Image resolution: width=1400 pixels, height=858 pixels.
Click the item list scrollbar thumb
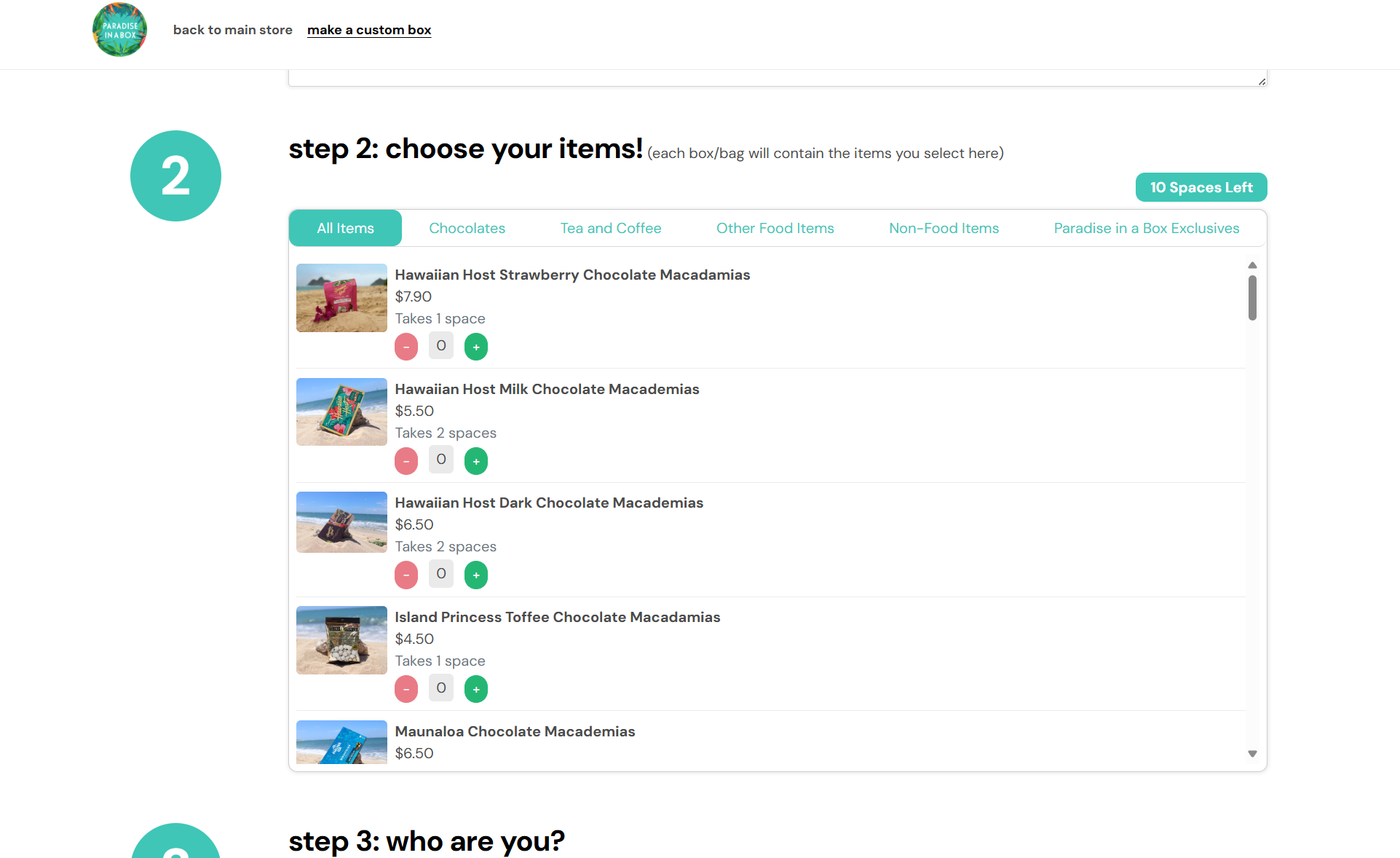tap(1252, 297)
